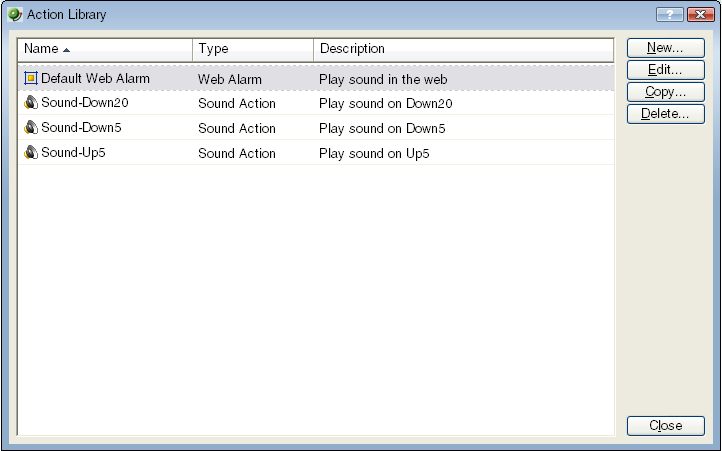Click the Copy... button
This screenshot has height=451, width=722.
(x=665, y=92)
